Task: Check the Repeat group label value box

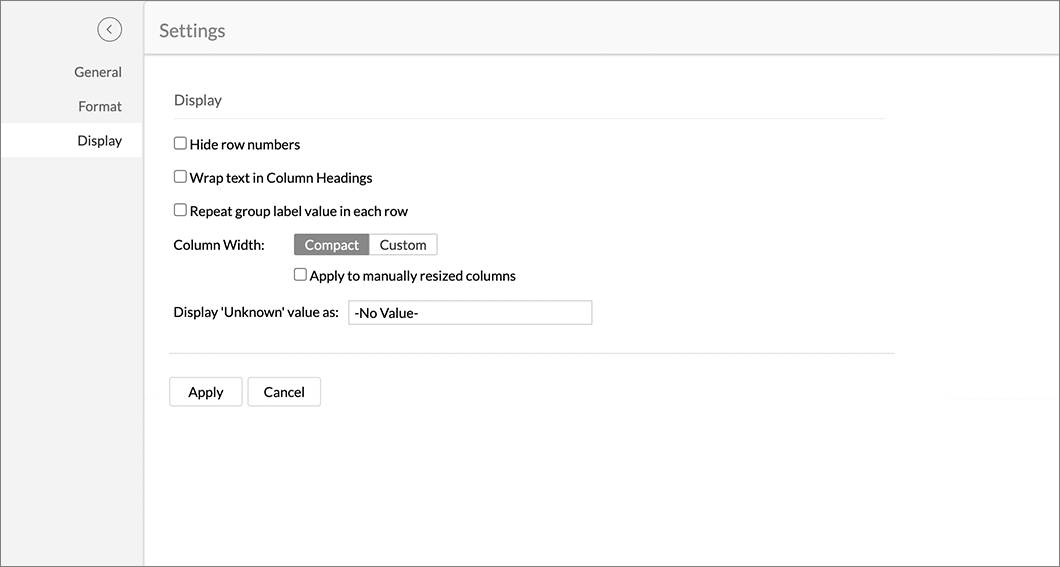Action: [x=180, y=210]
